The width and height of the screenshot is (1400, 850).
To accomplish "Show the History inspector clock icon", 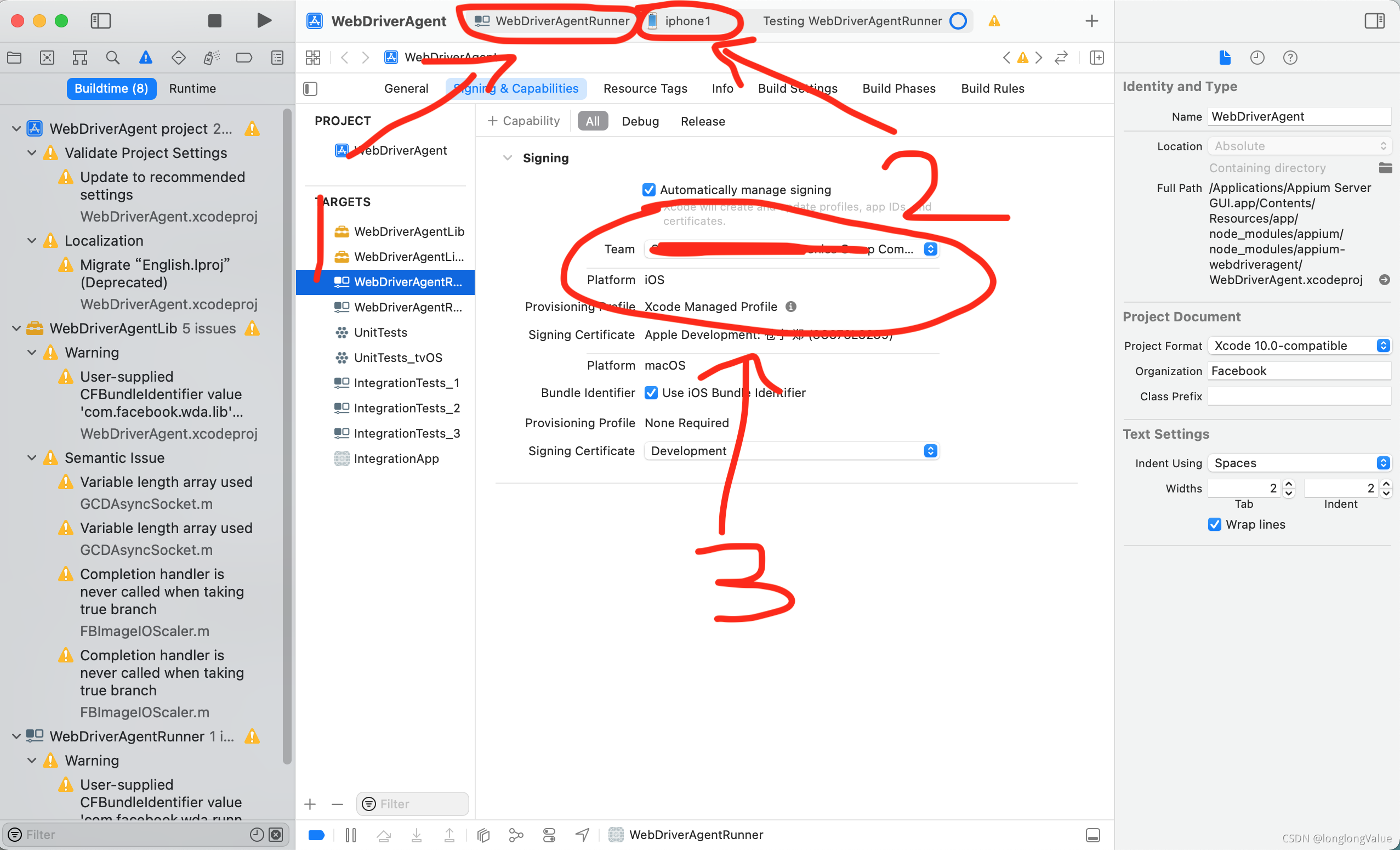I will 1257,58.
